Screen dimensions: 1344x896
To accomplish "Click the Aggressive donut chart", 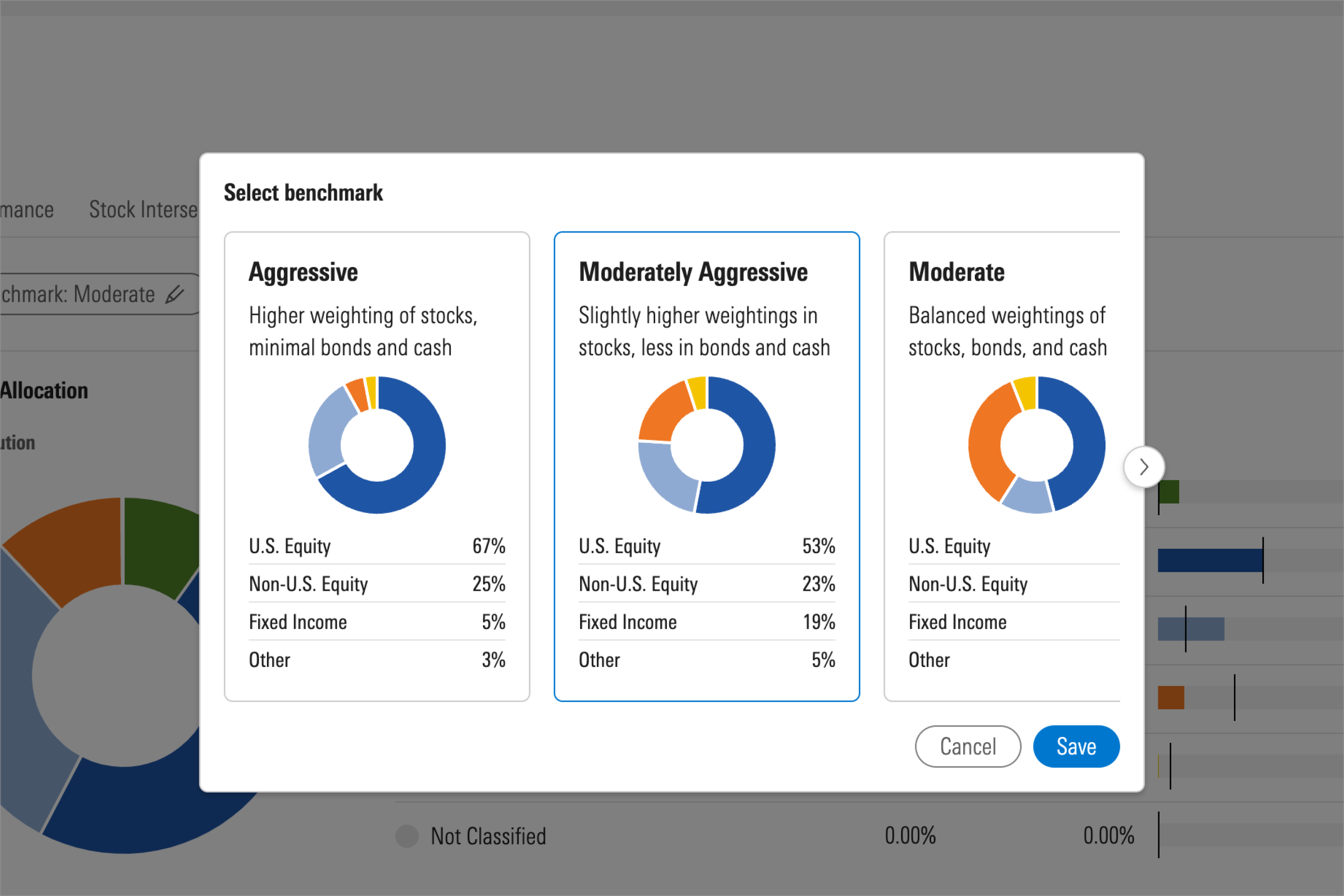I will pos(377,445).
